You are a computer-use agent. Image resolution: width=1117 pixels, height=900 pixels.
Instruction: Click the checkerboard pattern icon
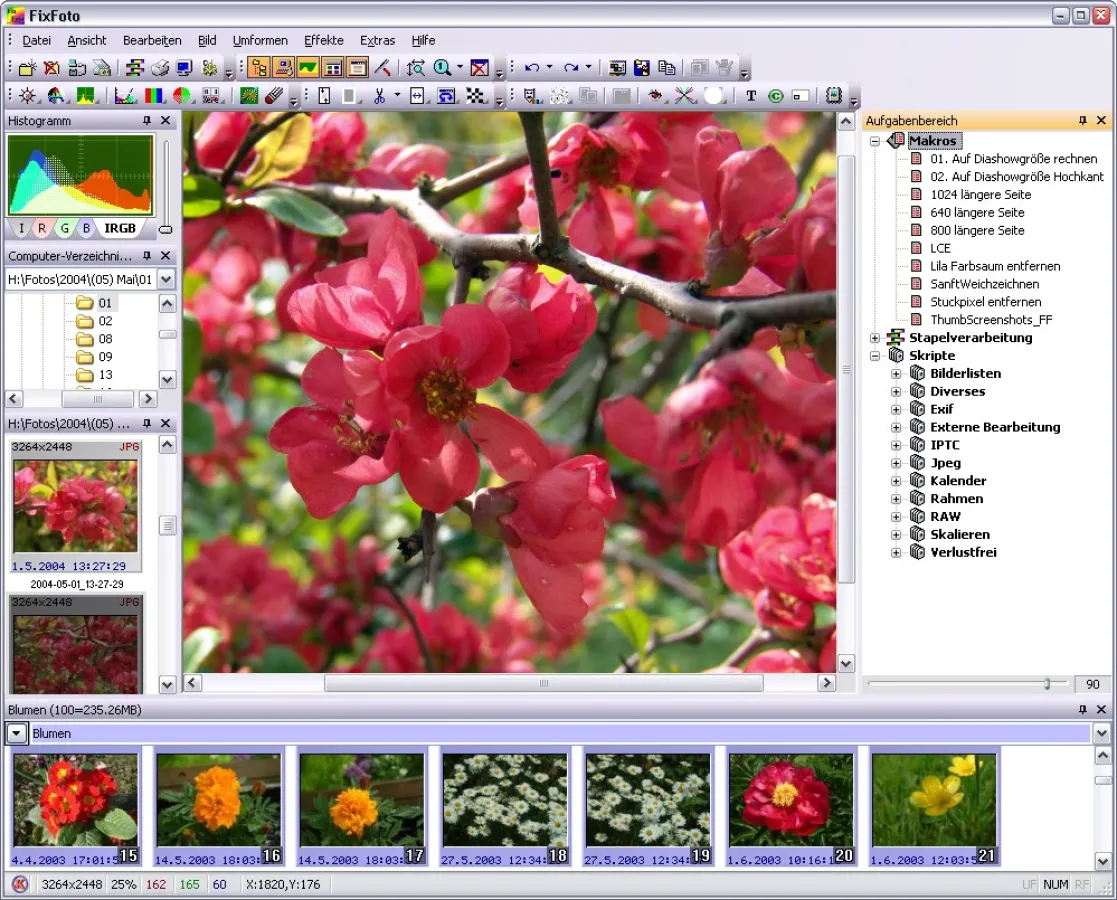pos(475,95)
